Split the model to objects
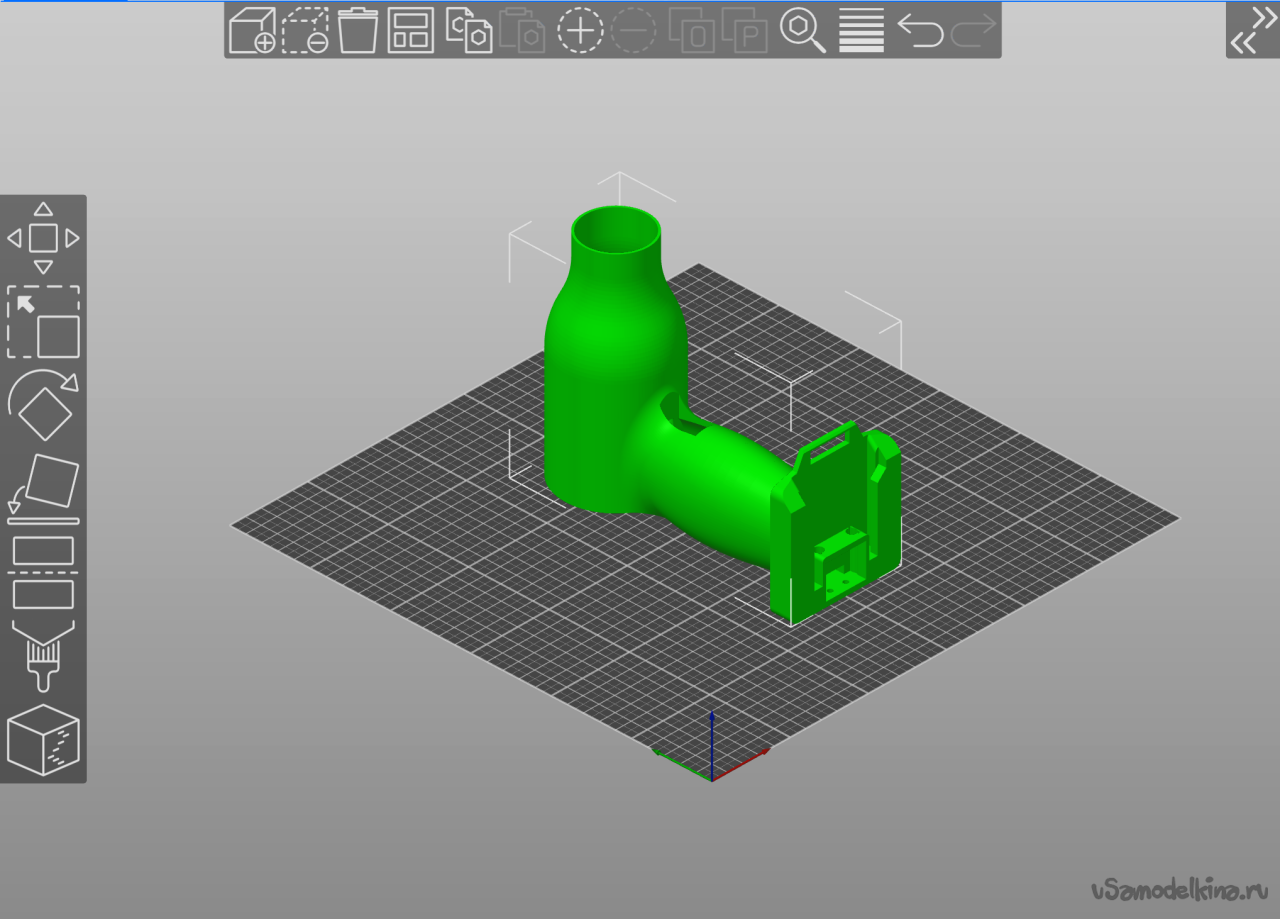Viewport: 1280px width, 919px height. pos(691,31)
